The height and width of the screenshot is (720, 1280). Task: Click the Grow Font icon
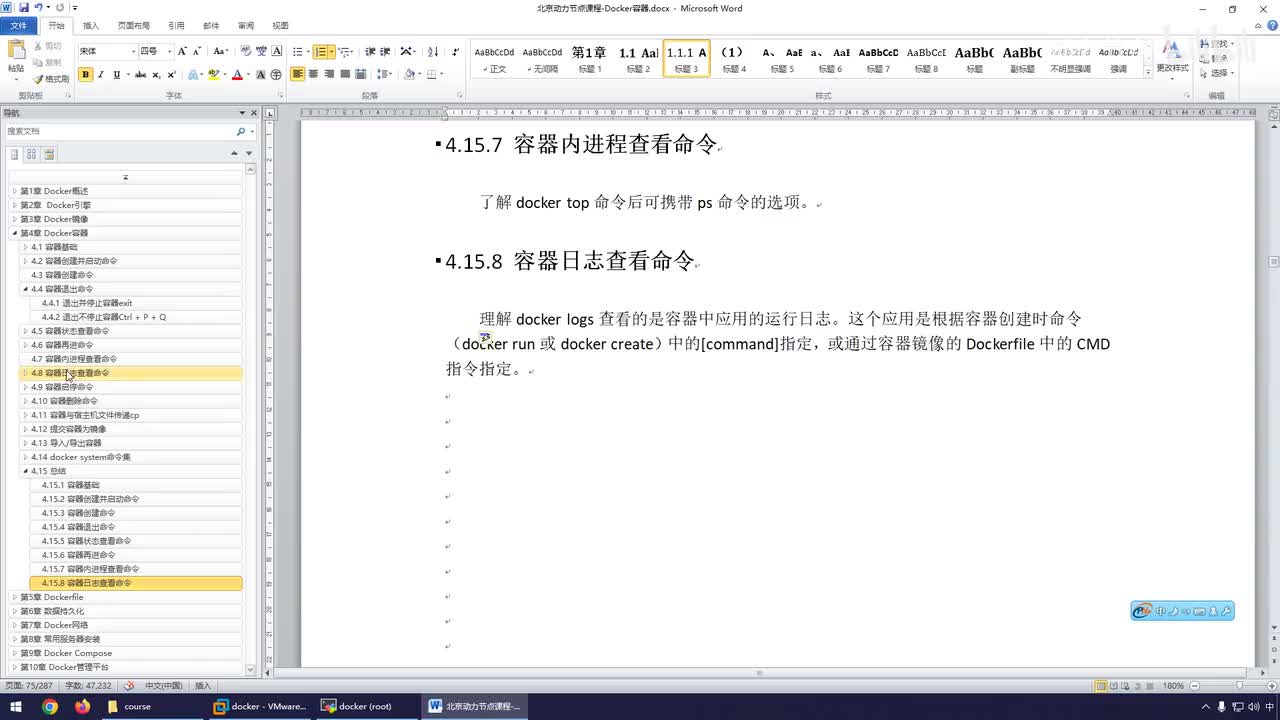[x=182, y=52]
